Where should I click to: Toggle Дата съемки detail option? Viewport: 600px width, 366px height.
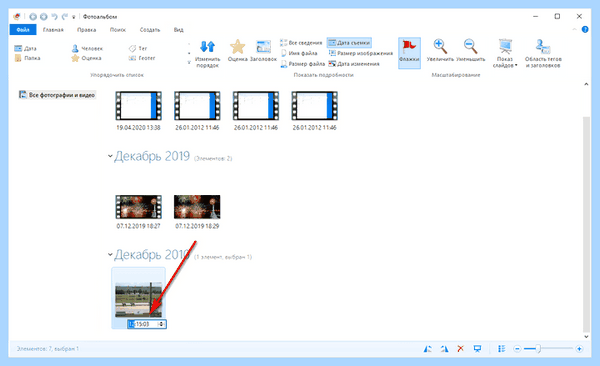349,43
